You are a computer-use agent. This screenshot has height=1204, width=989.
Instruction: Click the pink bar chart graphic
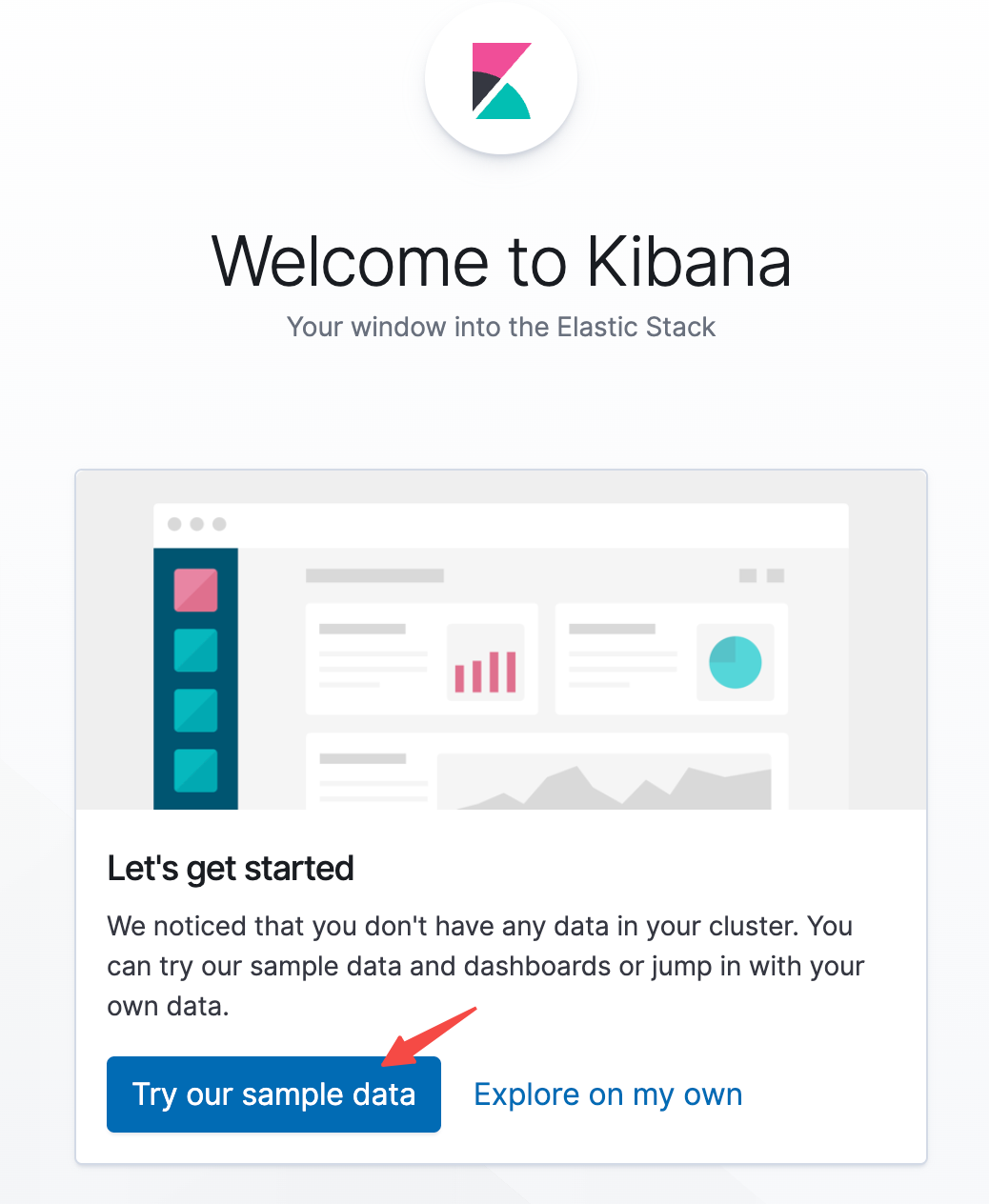486,671
